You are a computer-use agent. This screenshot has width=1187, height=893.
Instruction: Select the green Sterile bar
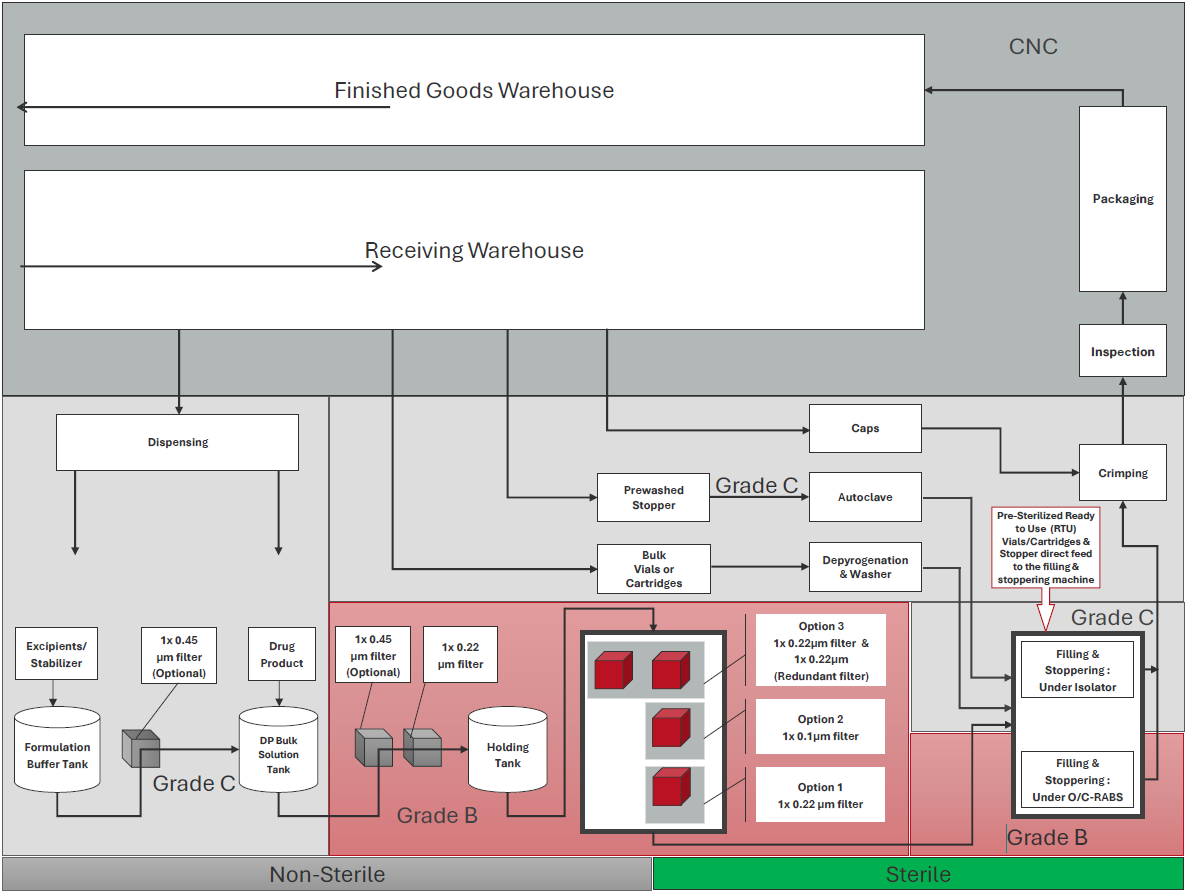918,875
